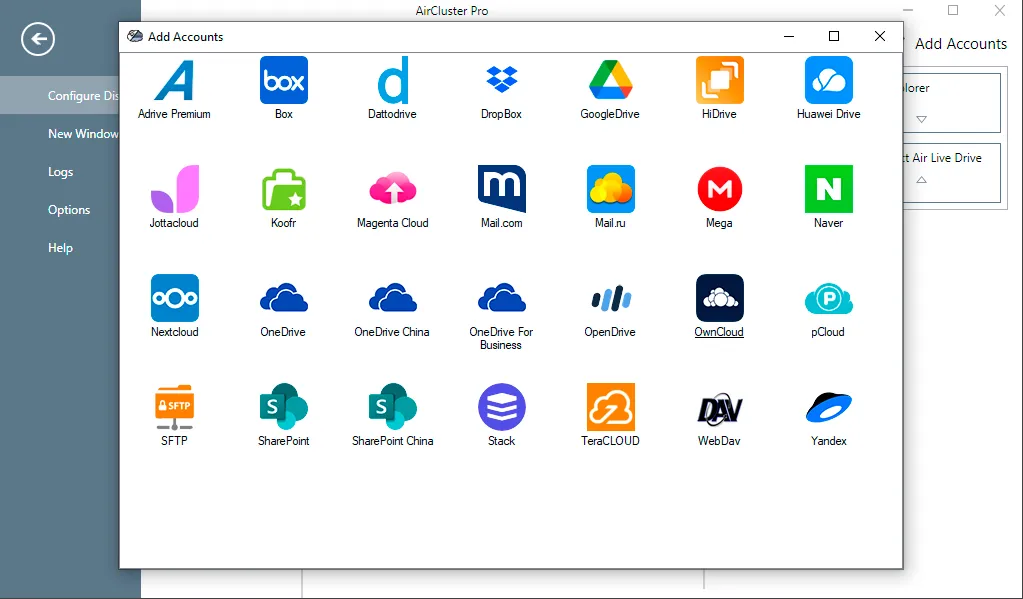Screen dimensions: 1023x599
Task: Open the Options page
Action: click(x=70, y=209)
